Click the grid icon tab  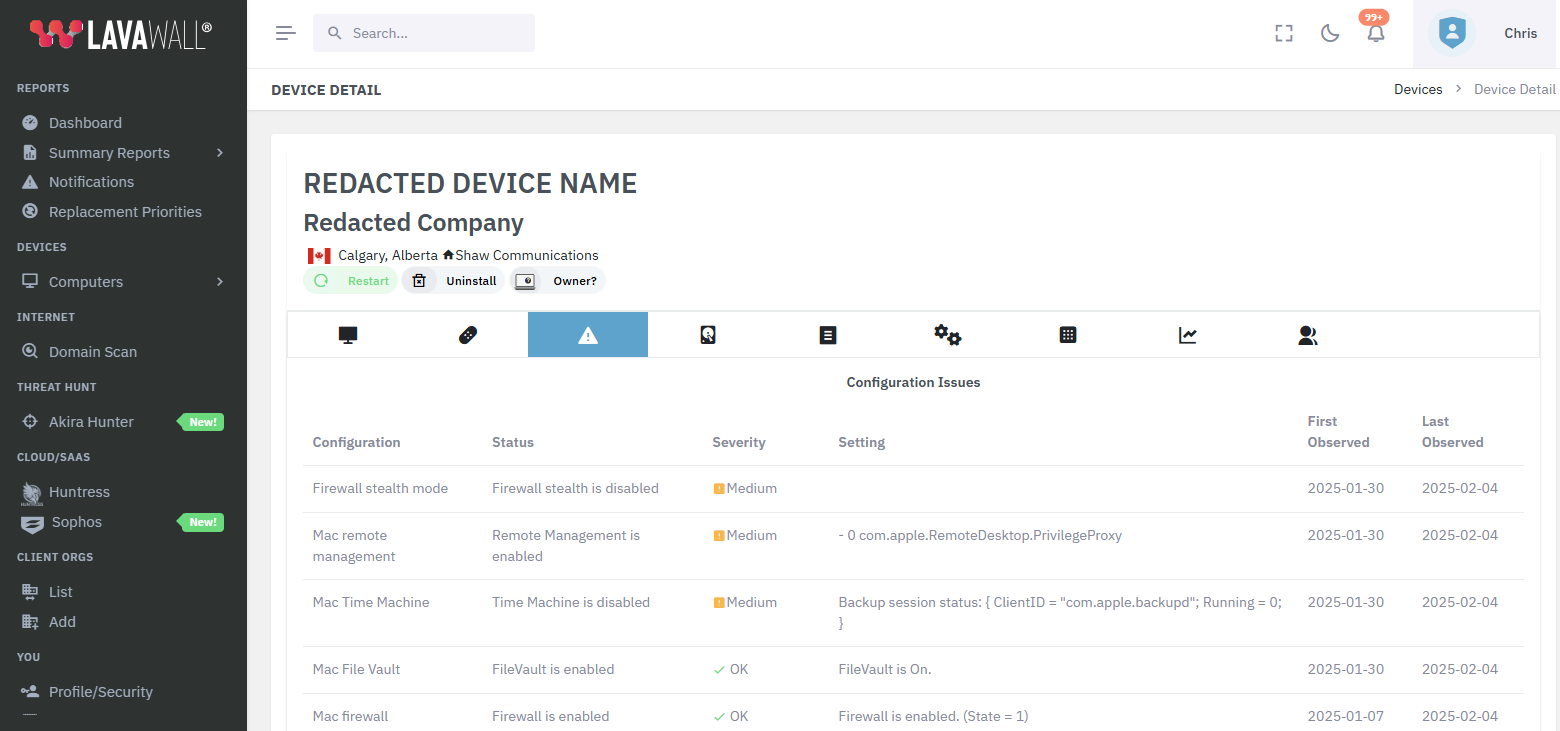click(x=1067, y=335)
